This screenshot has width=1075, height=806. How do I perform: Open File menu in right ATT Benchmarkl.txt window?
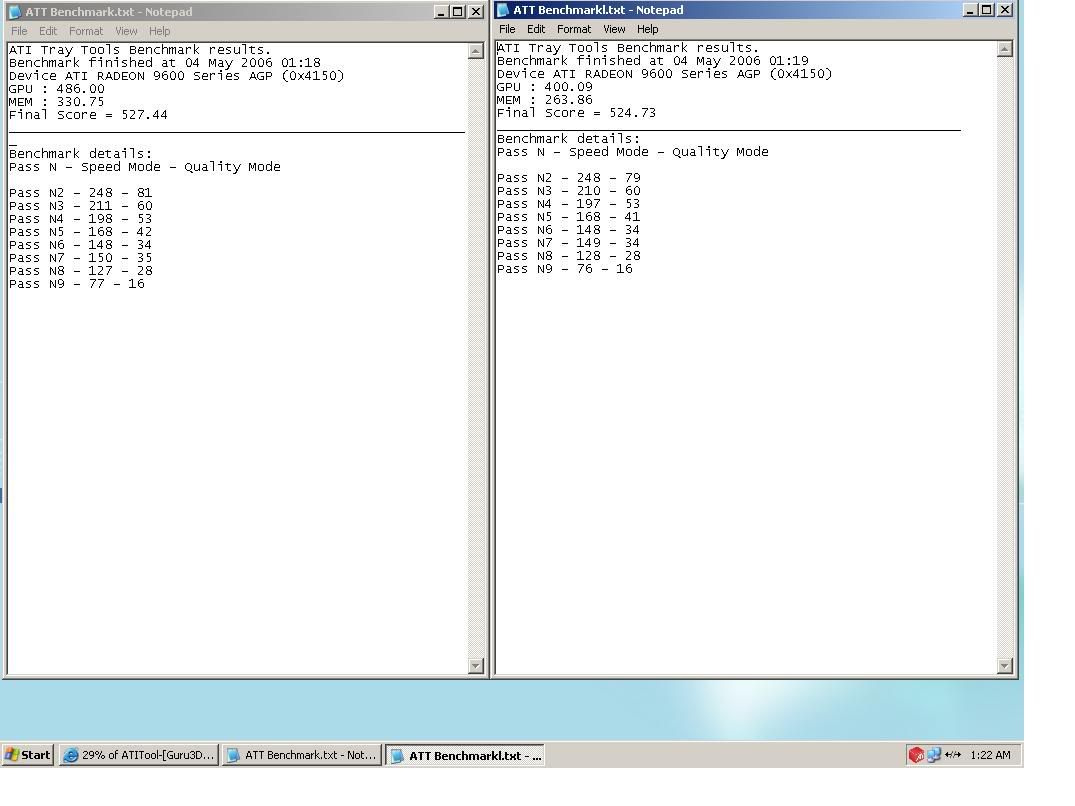507,29
